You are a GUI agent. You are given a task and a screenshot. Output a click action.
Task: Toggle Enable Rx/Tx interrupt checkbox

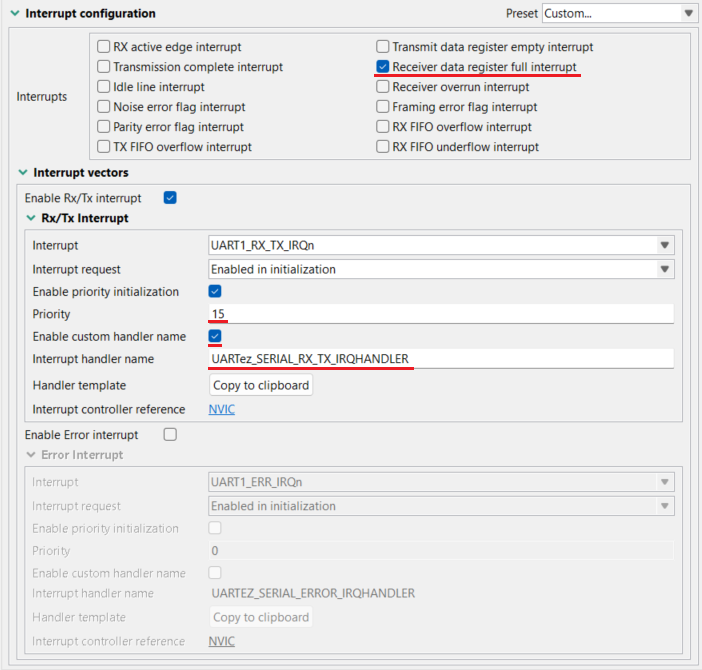coord(170,198)
